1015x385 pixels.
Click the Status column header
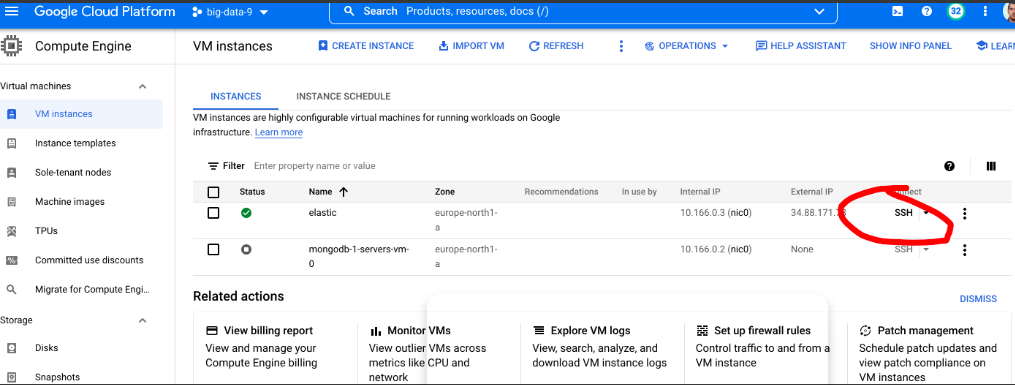252,192
